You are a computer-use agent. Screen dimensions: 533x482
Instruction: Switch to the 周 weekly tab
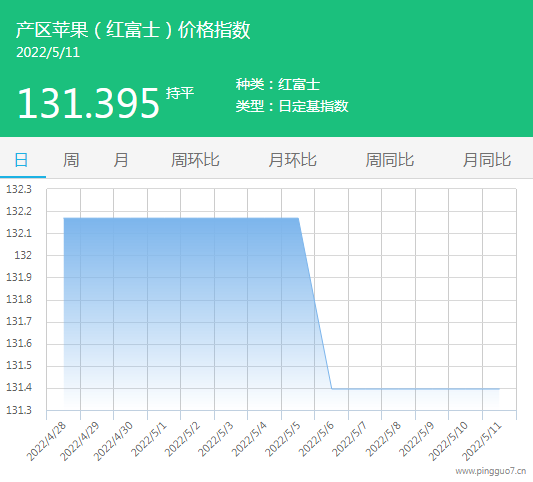pyautogui.click(x=71, y=160)
